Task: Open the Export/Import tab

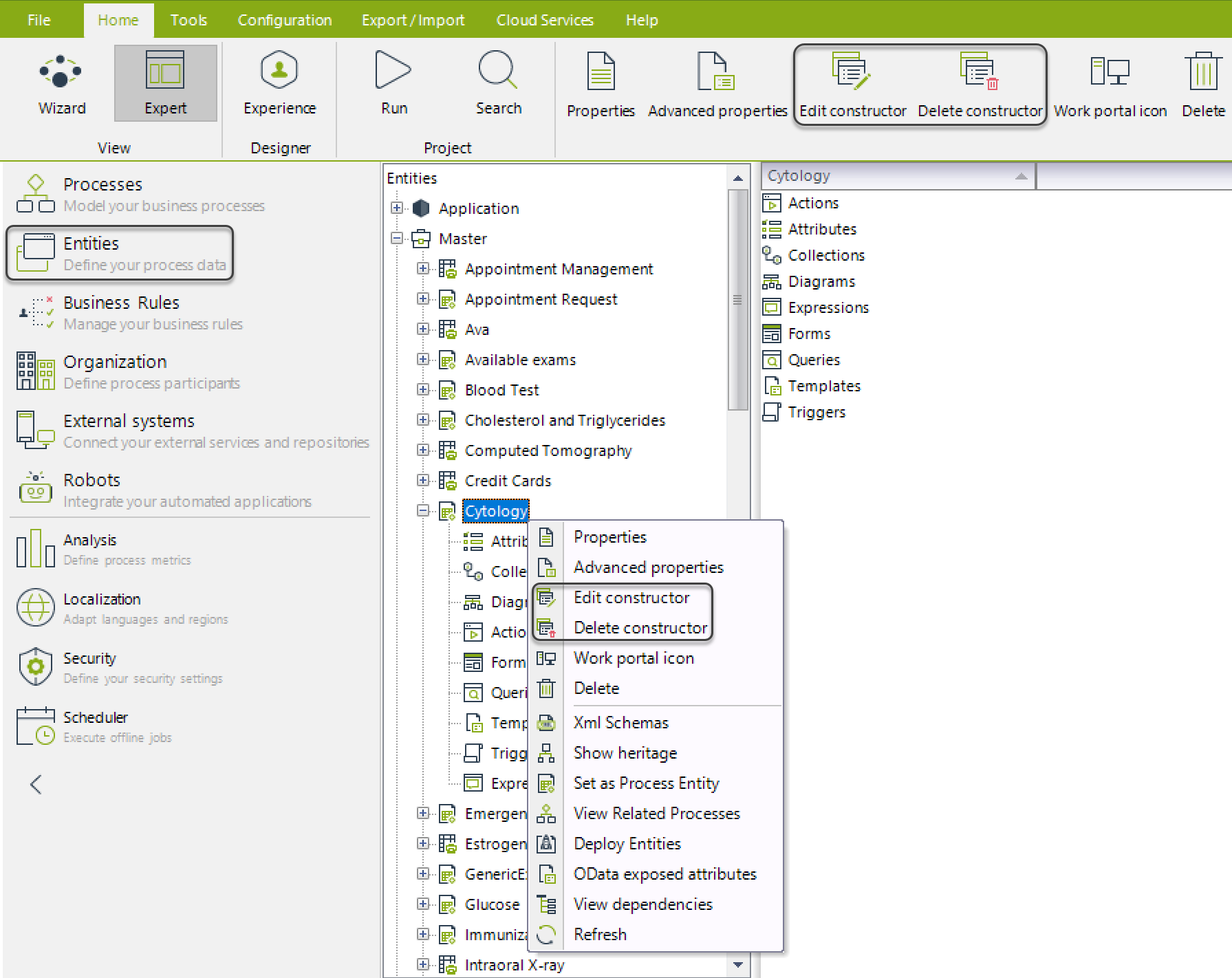Action: [x=413, y=20]
